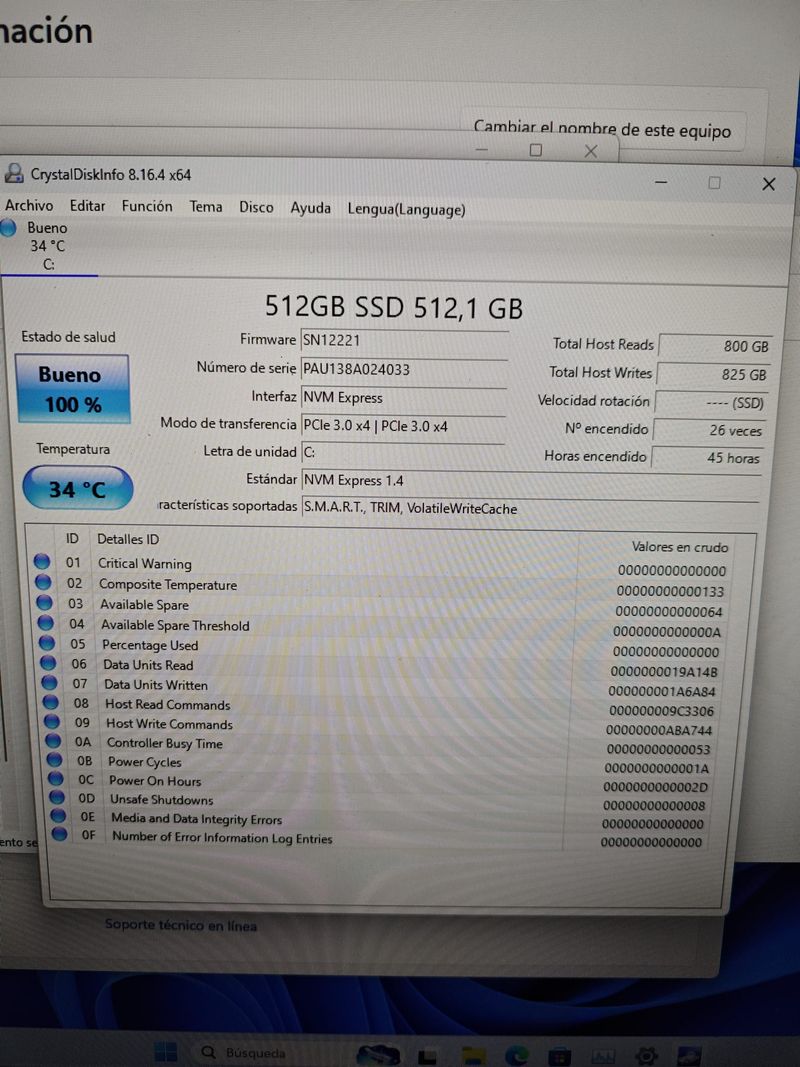Click the Bueno 100 % health status button

[72, 389]
